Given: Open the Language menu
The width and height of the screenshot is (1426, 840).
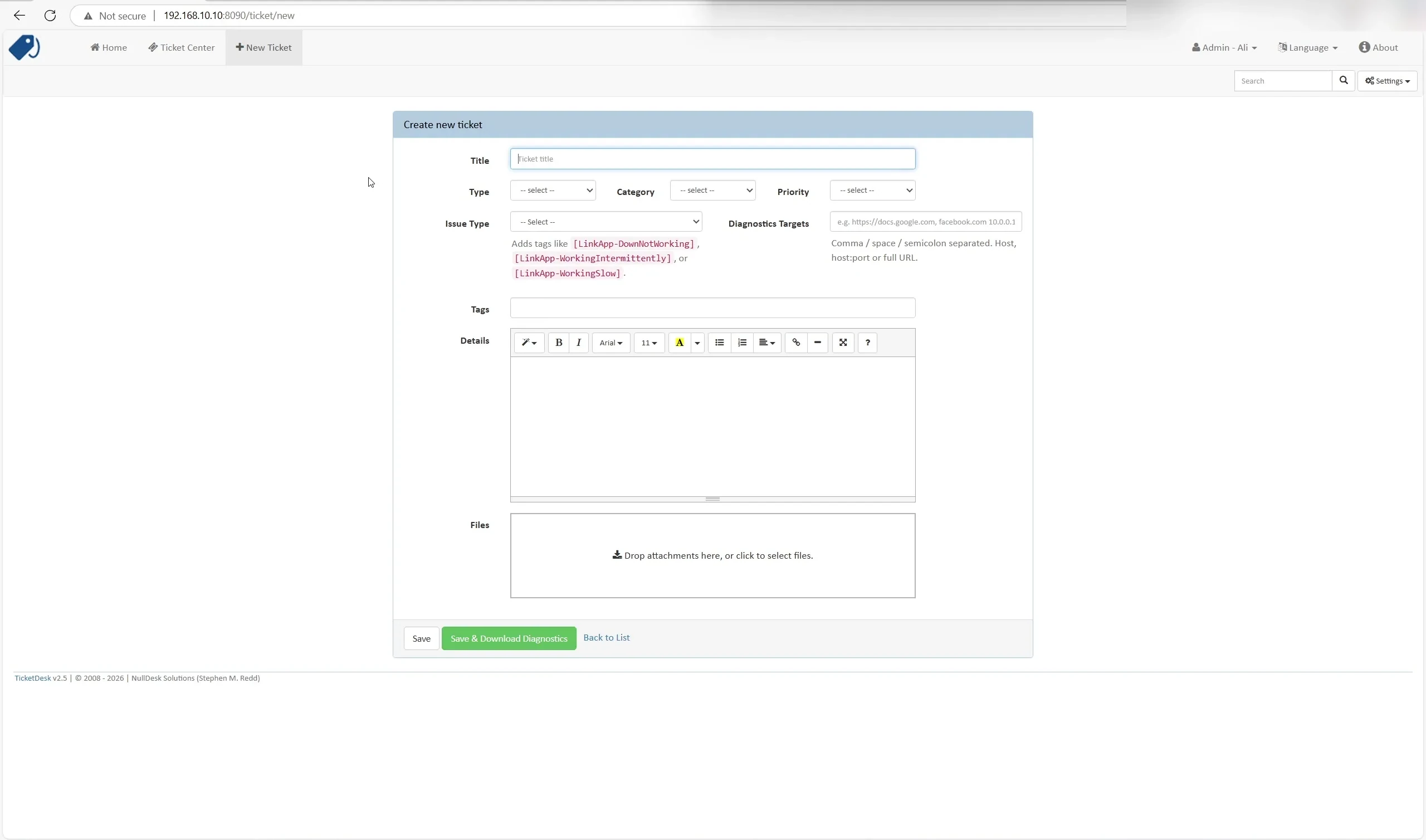Looking at the screenshot, I should click(1308, 47).
